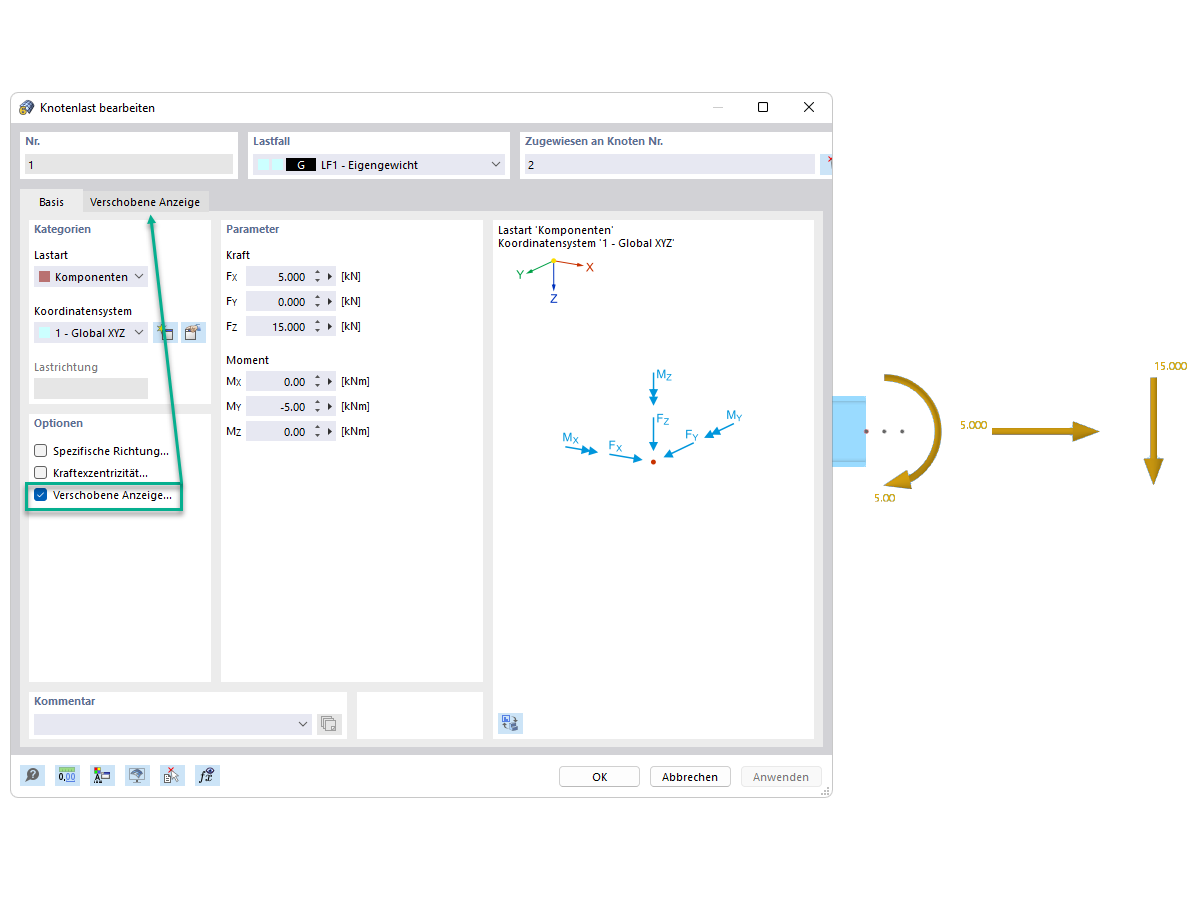Click the third bottom toolbar icon left of the monitor icon
This screenshot has height=900, width=1200.
tap(102, 775)
